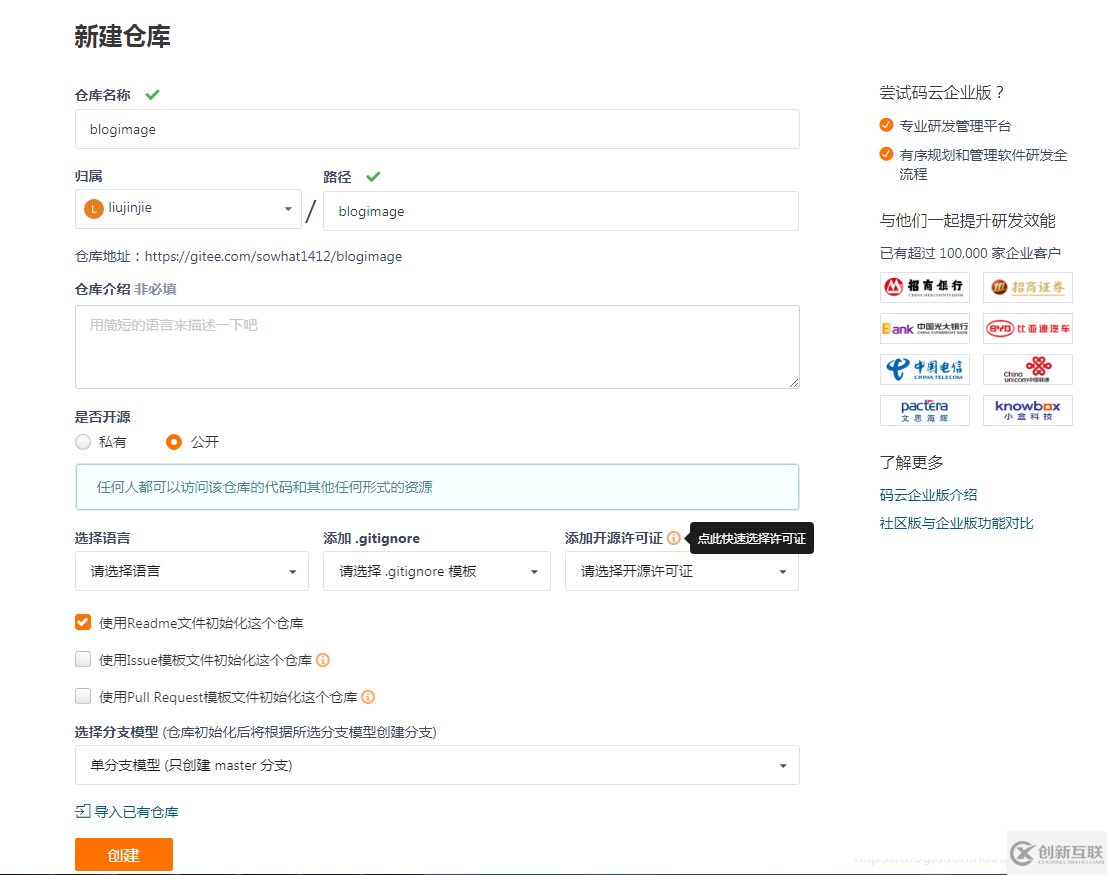The image size is (1107, 875).
Task: Select the 中国电信 company logo
Action: coord(924,369)
